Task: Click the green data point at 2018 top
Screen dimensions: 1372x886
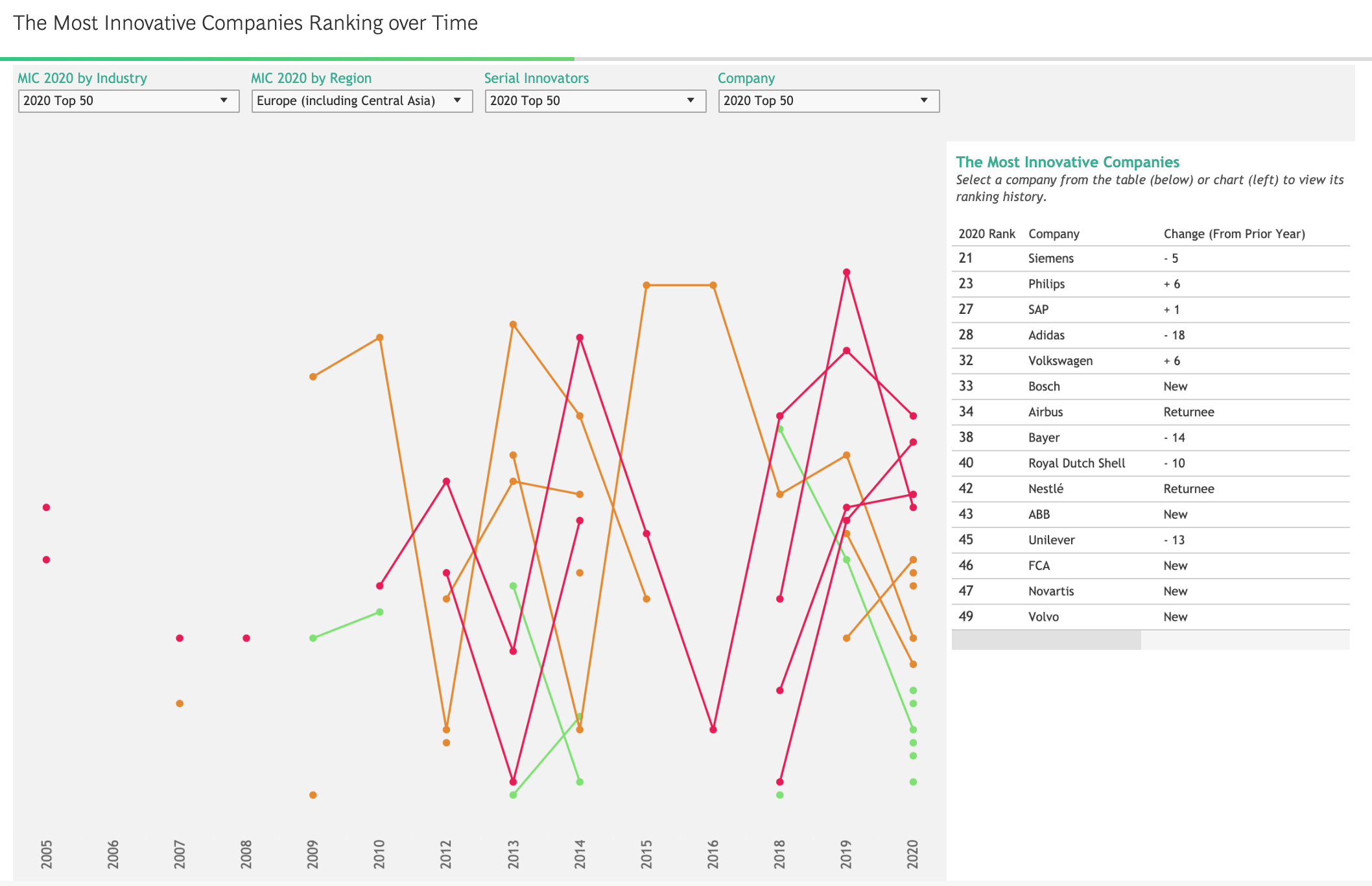Action: (x=780, y=429)
